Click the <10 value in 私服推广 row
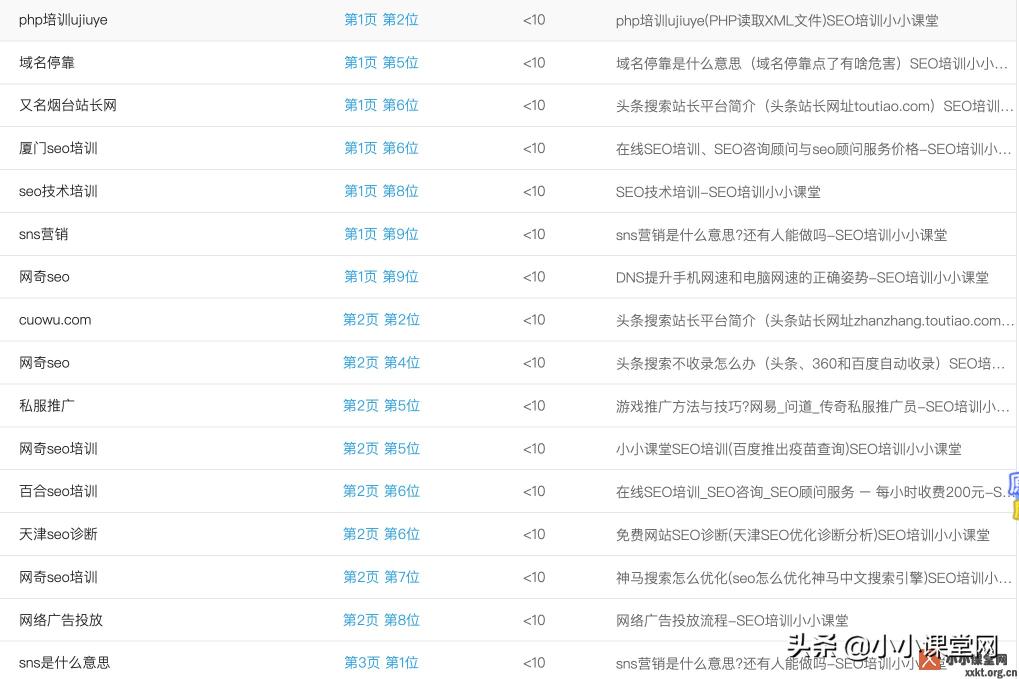 (534, 405)
